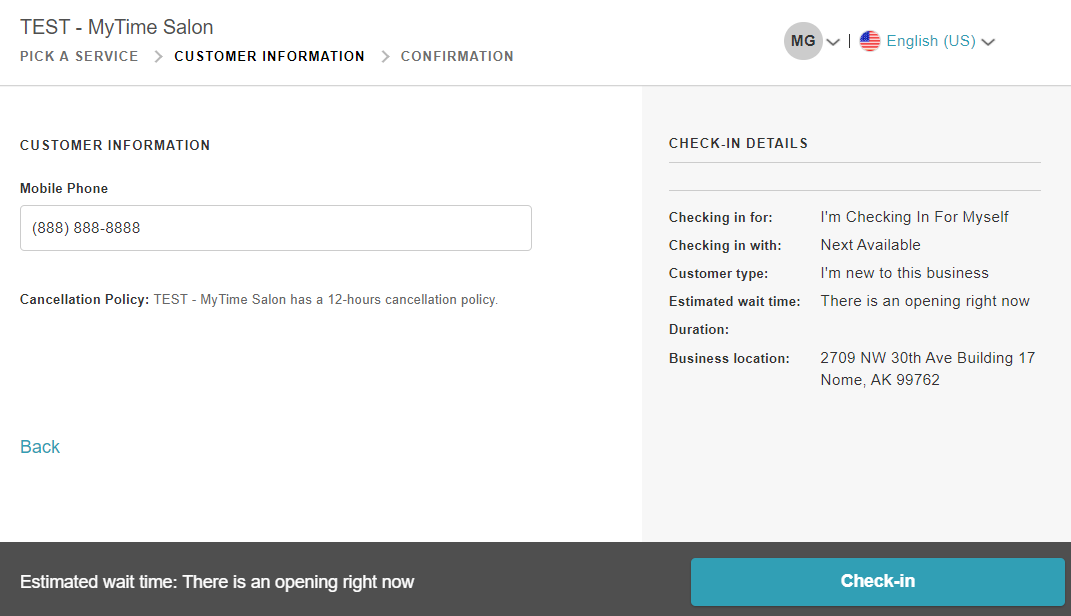Image resolution: width=1071 pixels, height=616 pixels.
Task: Click the arrow after Pick a Service
Action: tap(158, 57)
